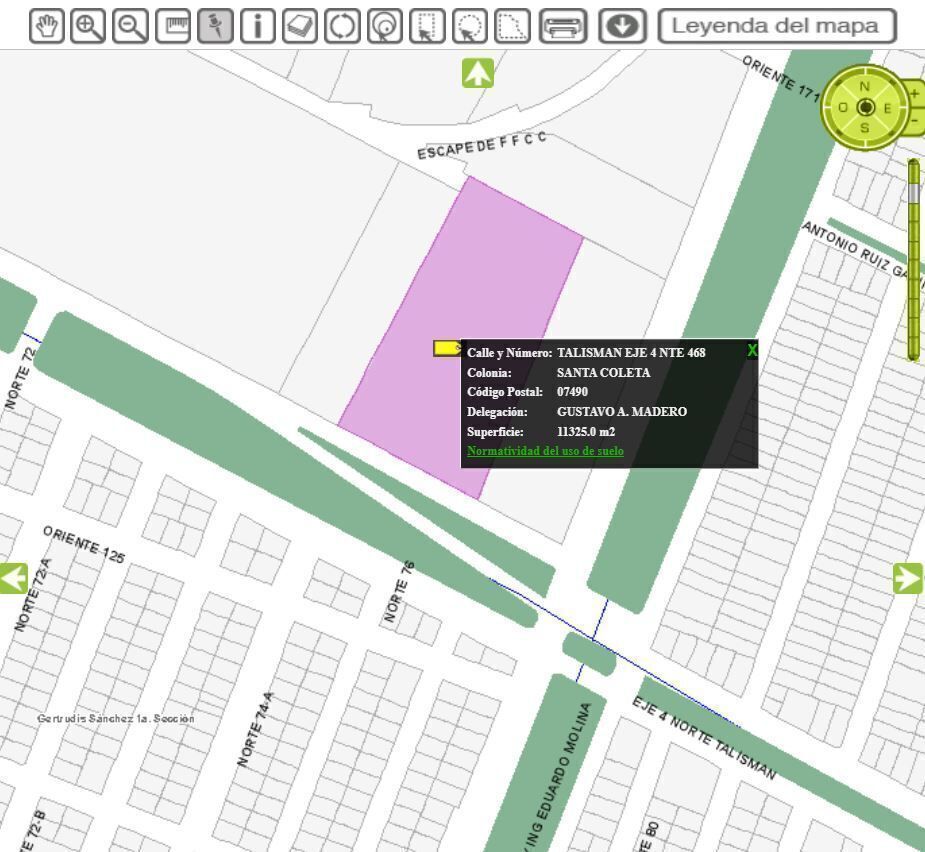
Task: Select the buffer circle tool
Action: tap(385, 27)
